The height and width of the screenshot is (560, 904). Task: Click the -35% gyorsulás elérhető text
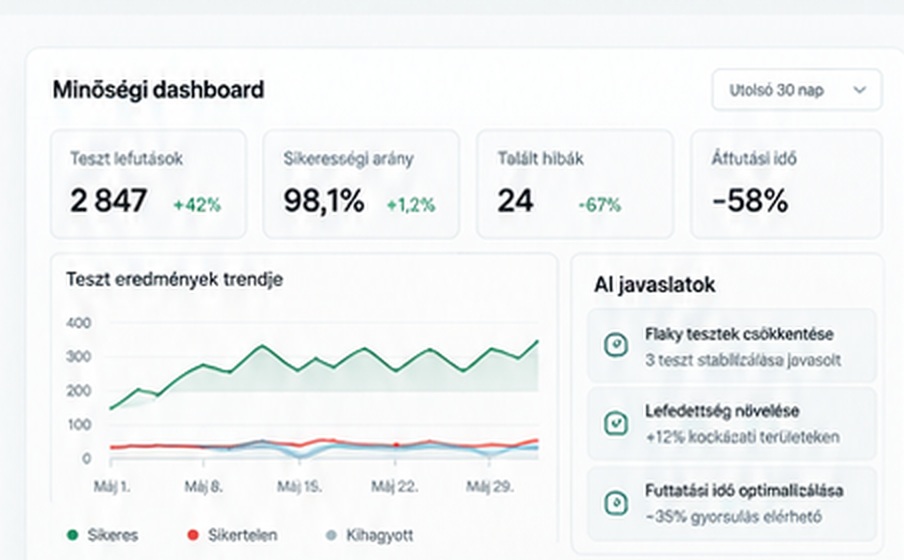click(x=733, y=517)
